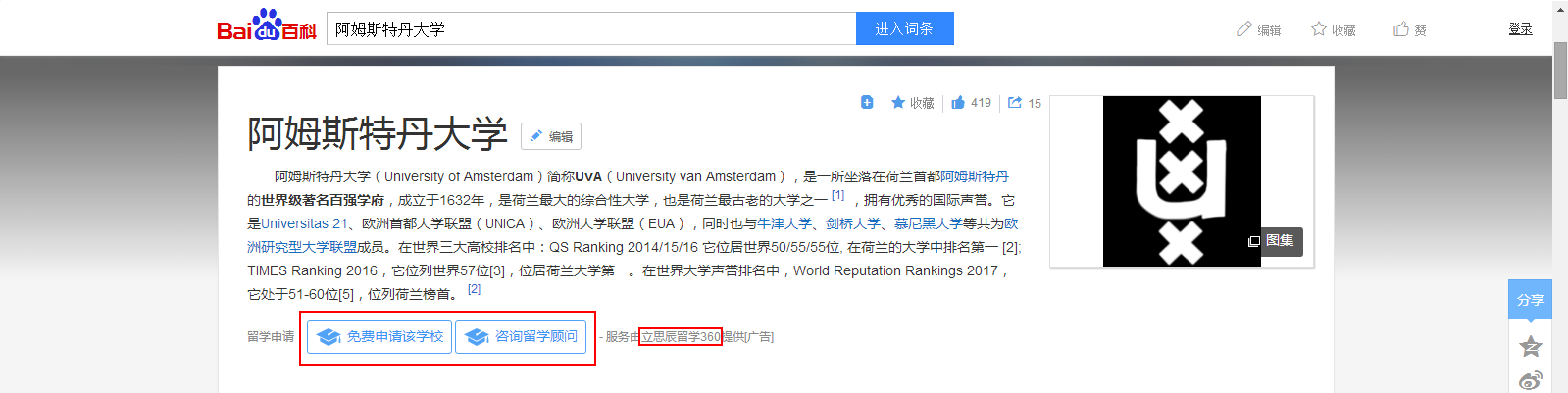Click the scrollbar up arrow
Image resolution: width=1568 pixels, height=393 pixels.
1560,8
